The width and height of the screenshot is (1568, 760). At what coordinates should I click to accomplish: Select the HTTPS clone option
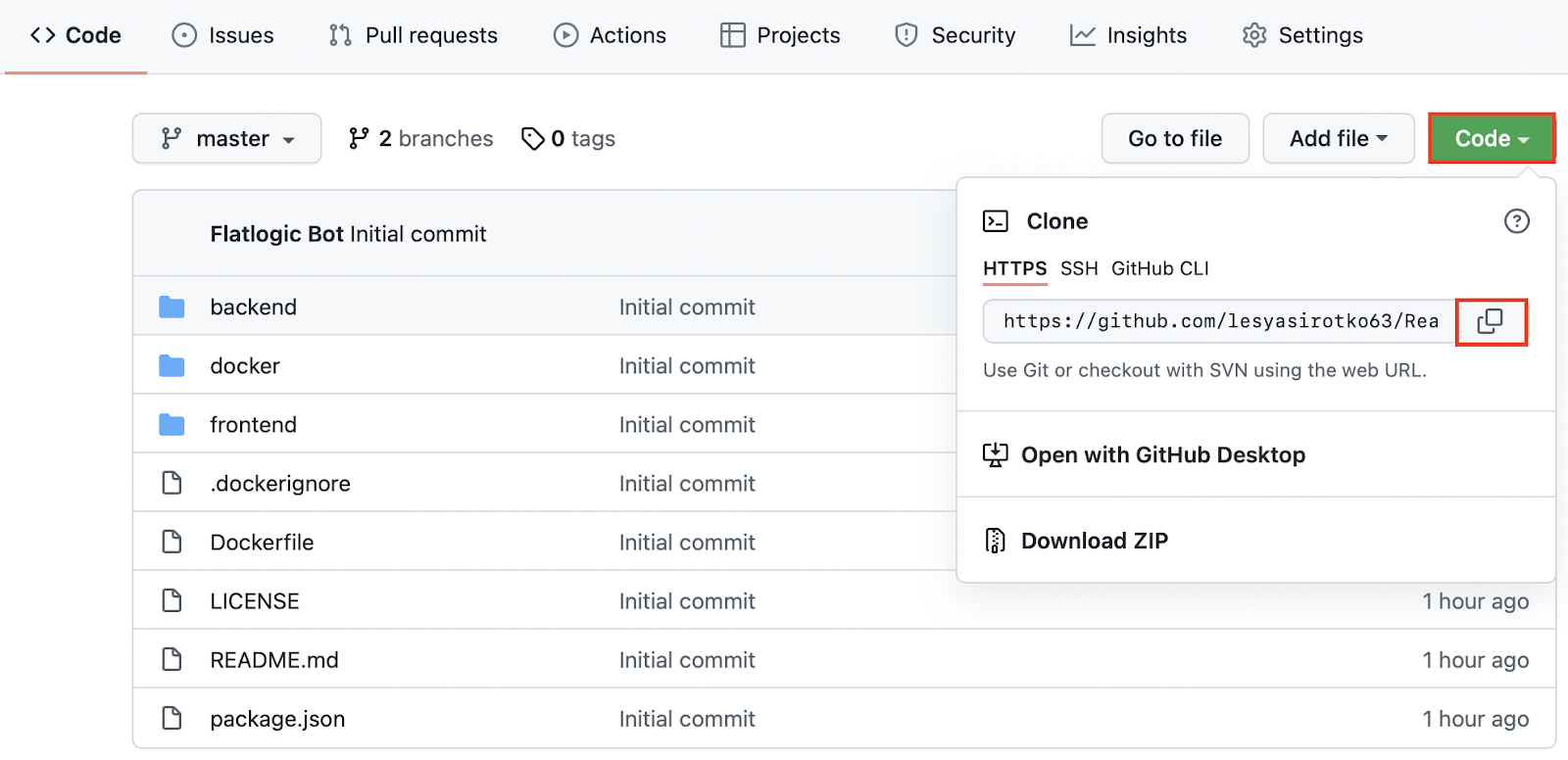(1015, 268)
